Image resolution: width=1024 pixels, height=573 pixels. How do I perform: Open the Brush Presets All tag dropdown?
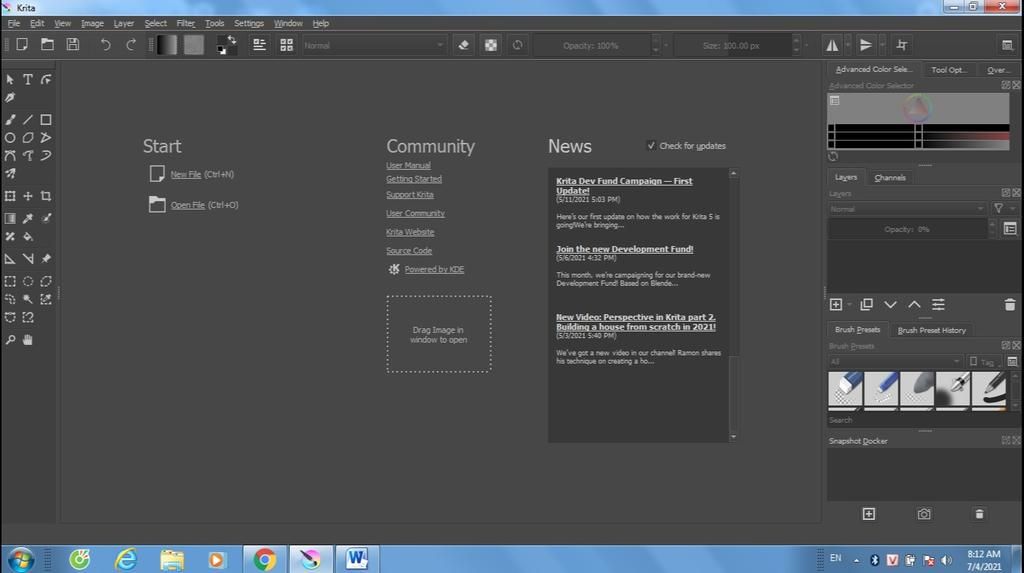tap(895, 361)
